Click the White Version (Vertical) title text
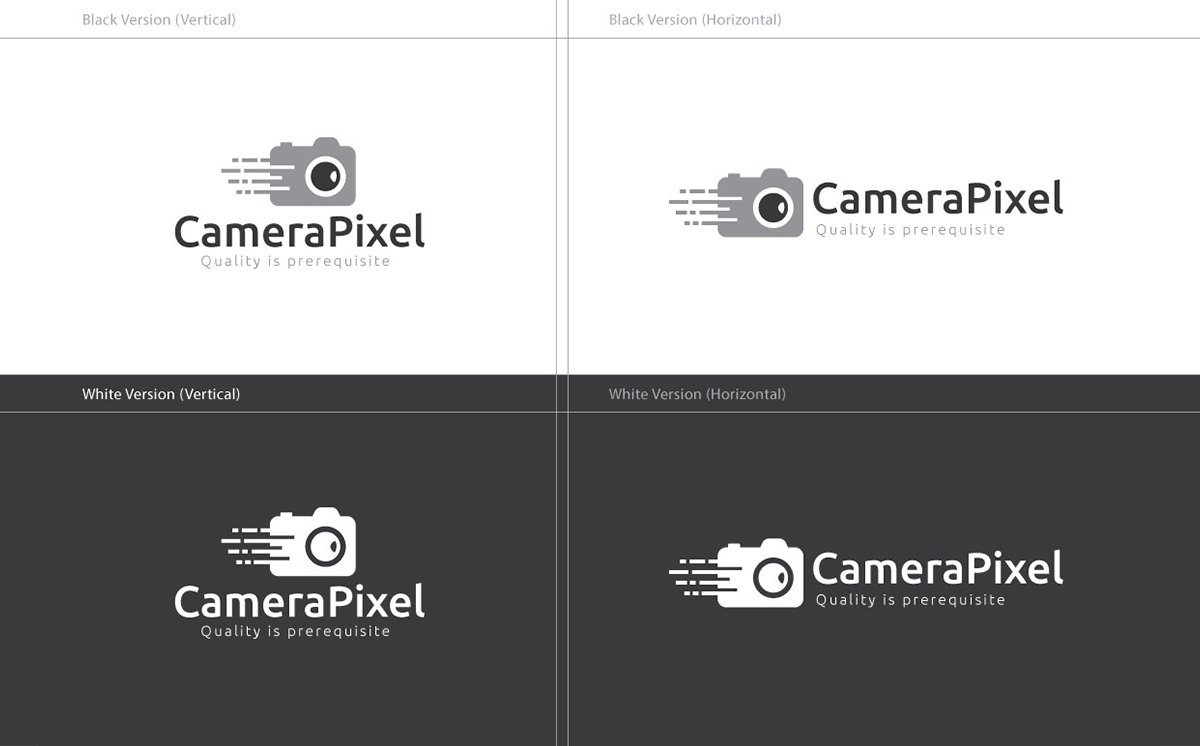This screenshot has height=746, width=1200. pyautogui.click(x=161, y=393)
